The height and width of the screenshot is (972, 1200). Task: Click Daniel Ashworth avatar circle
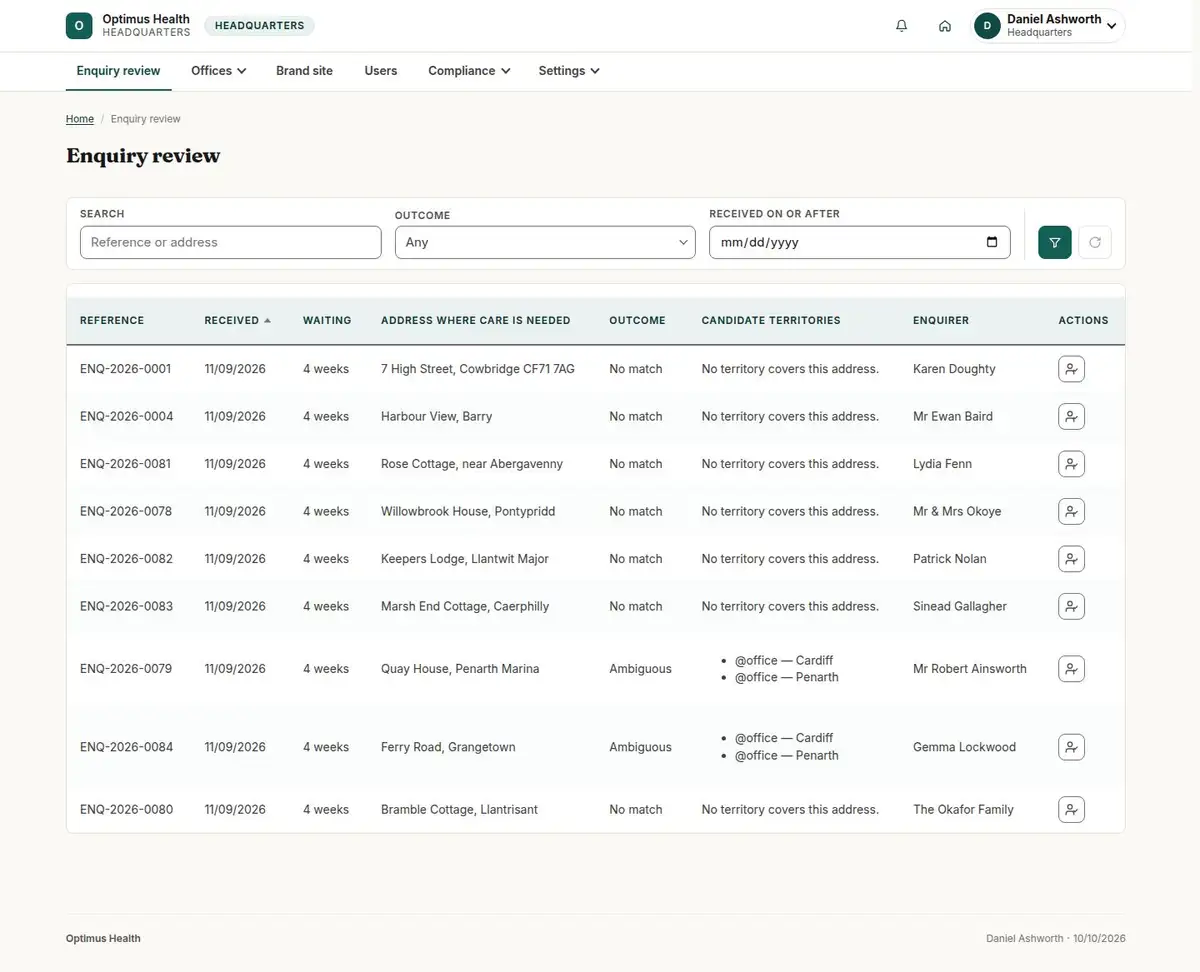(987, 26)
